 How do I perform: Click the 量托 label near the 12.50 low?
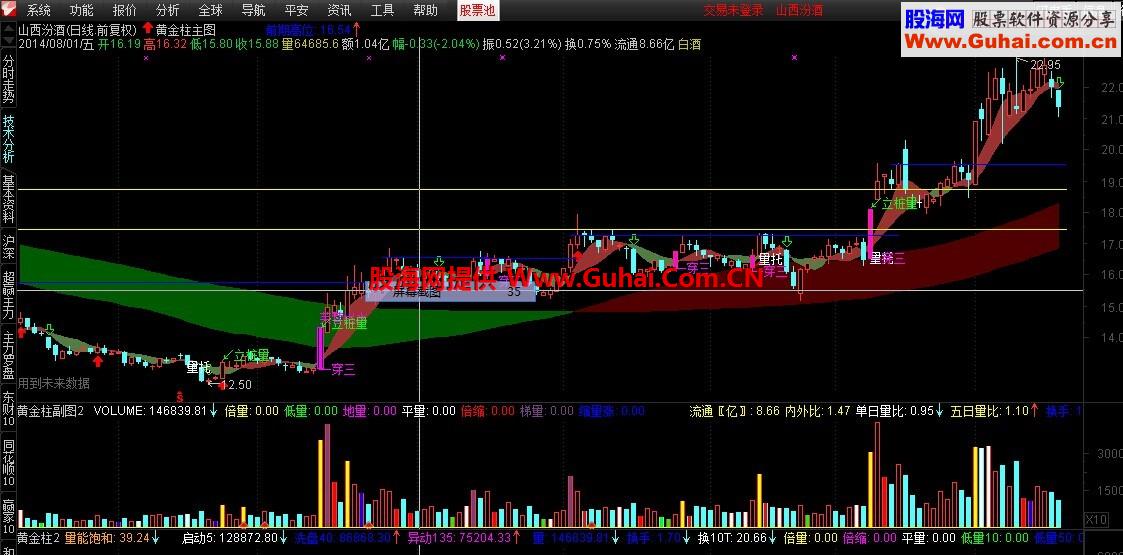pos(198,367)
